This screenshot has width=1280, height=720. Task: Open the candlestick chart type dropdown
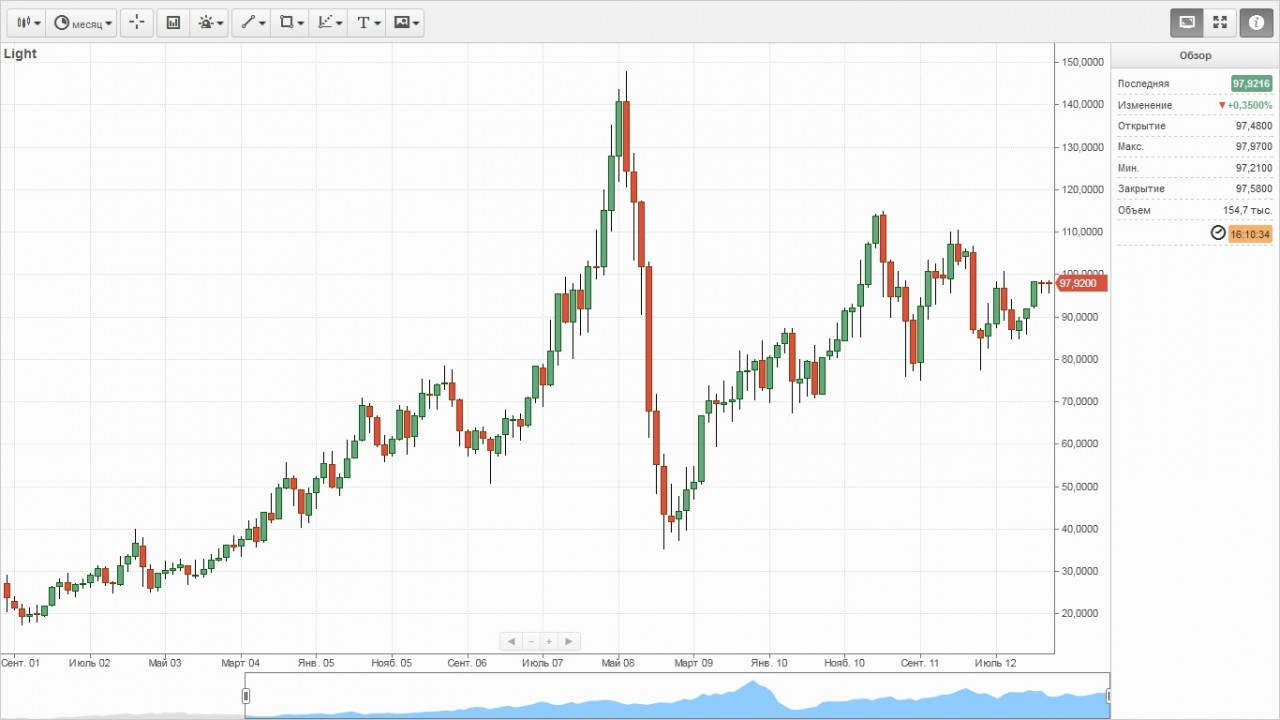[28, 22]
